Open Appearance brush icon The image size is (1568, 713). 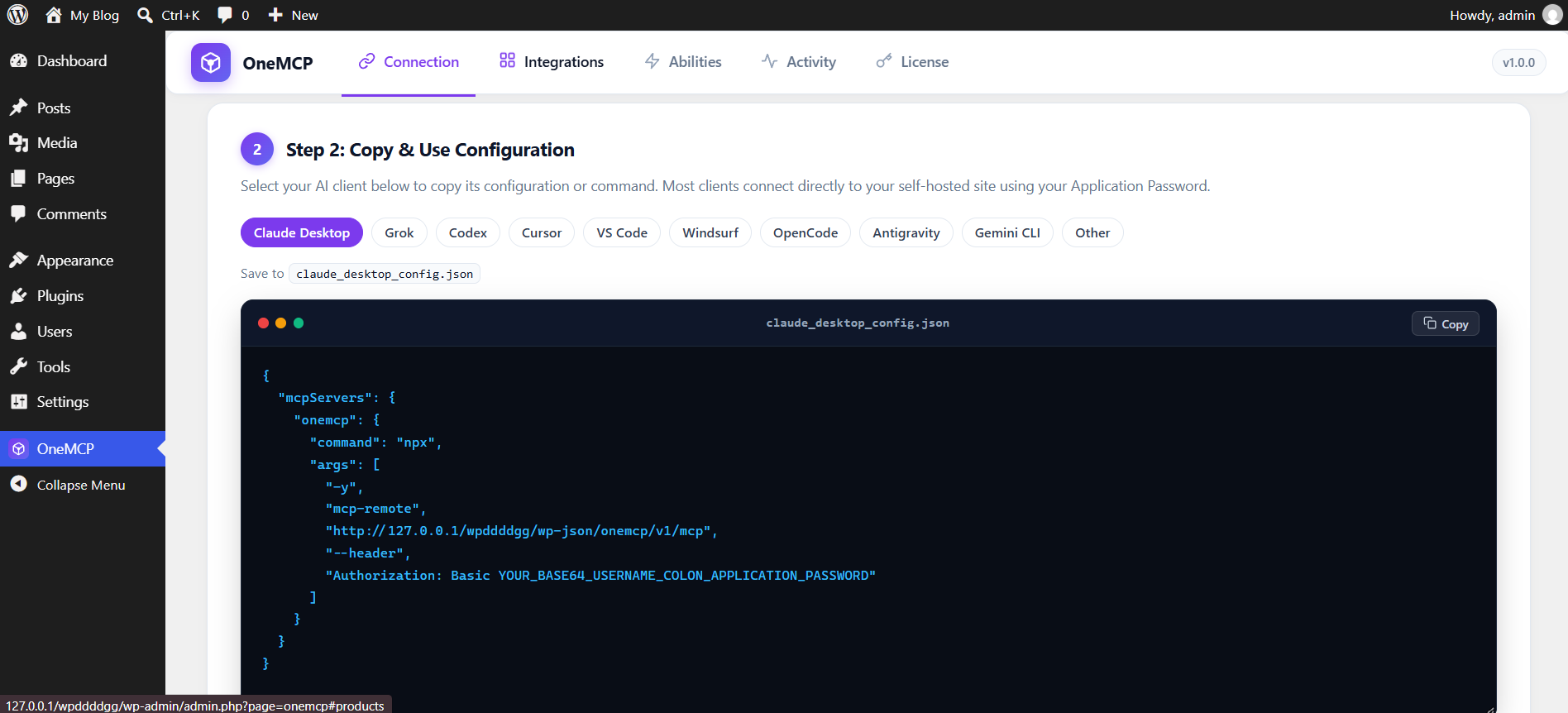(18, 261)
